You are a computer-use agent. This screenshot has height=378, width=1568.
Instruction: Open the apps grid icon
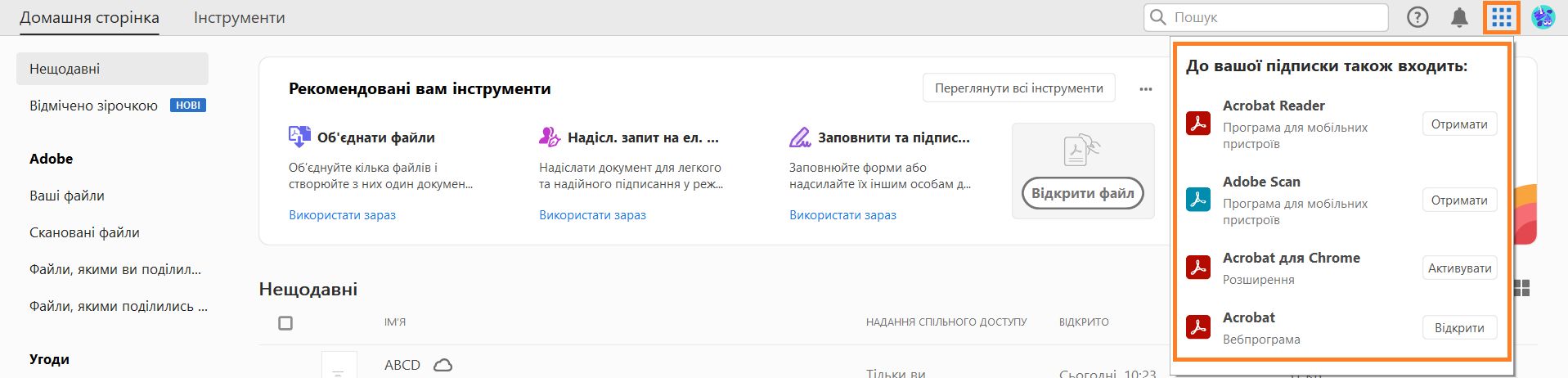(x=1501, y=17)
